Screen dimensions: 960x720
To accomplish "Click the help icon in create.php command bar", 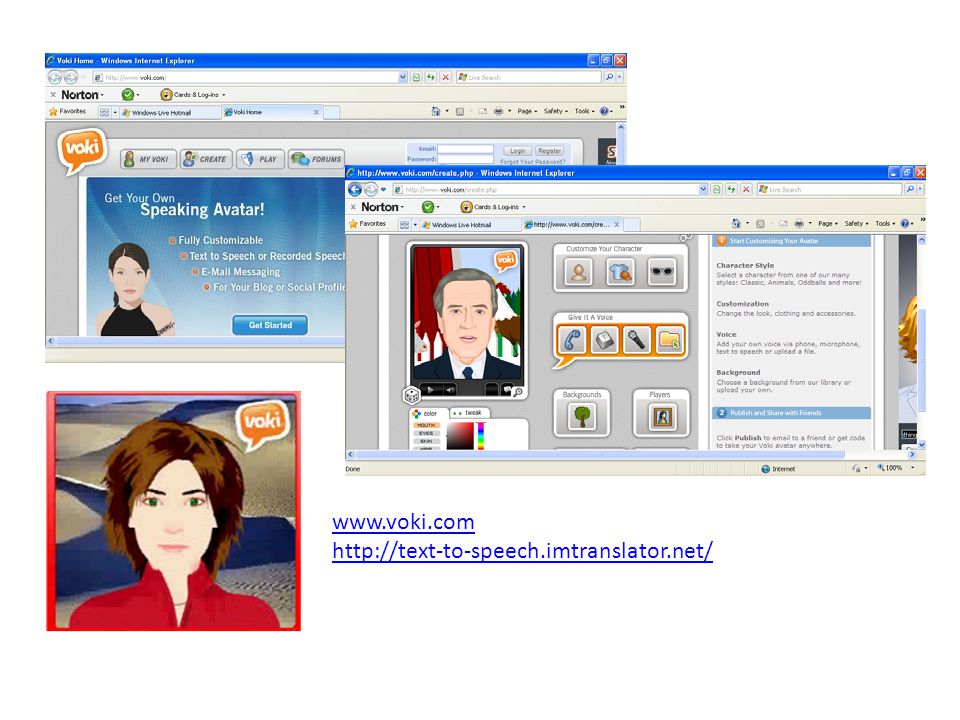I will coord(905,223).
